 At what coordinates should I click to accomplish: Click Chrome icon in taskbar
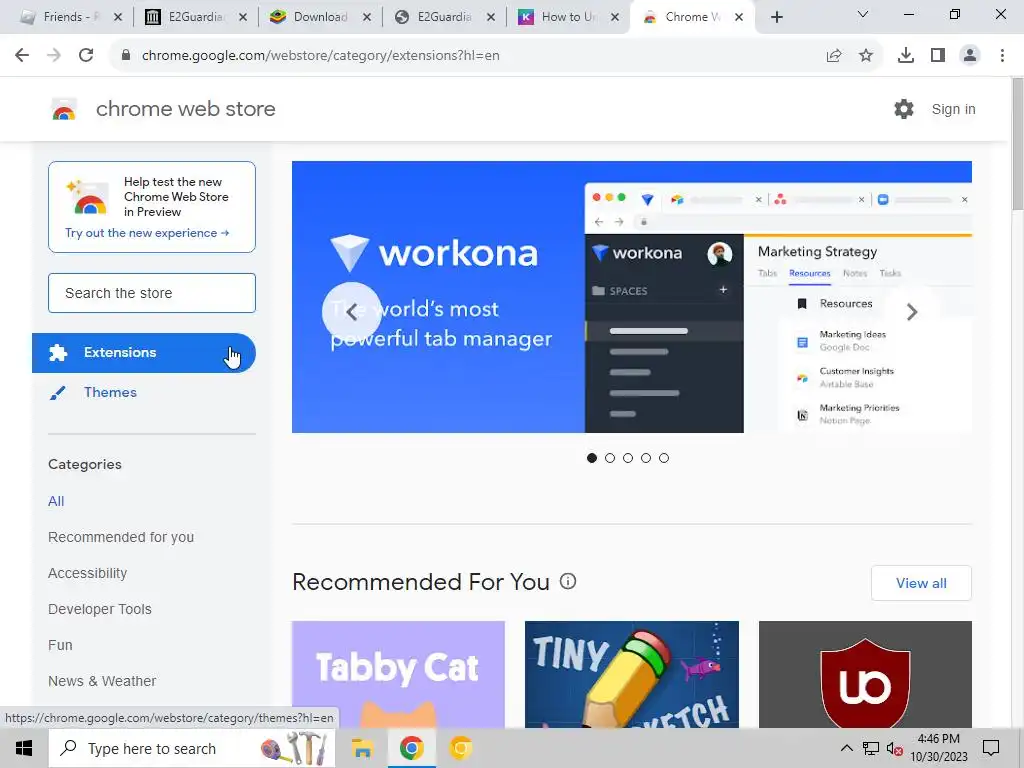coord(411,748)
